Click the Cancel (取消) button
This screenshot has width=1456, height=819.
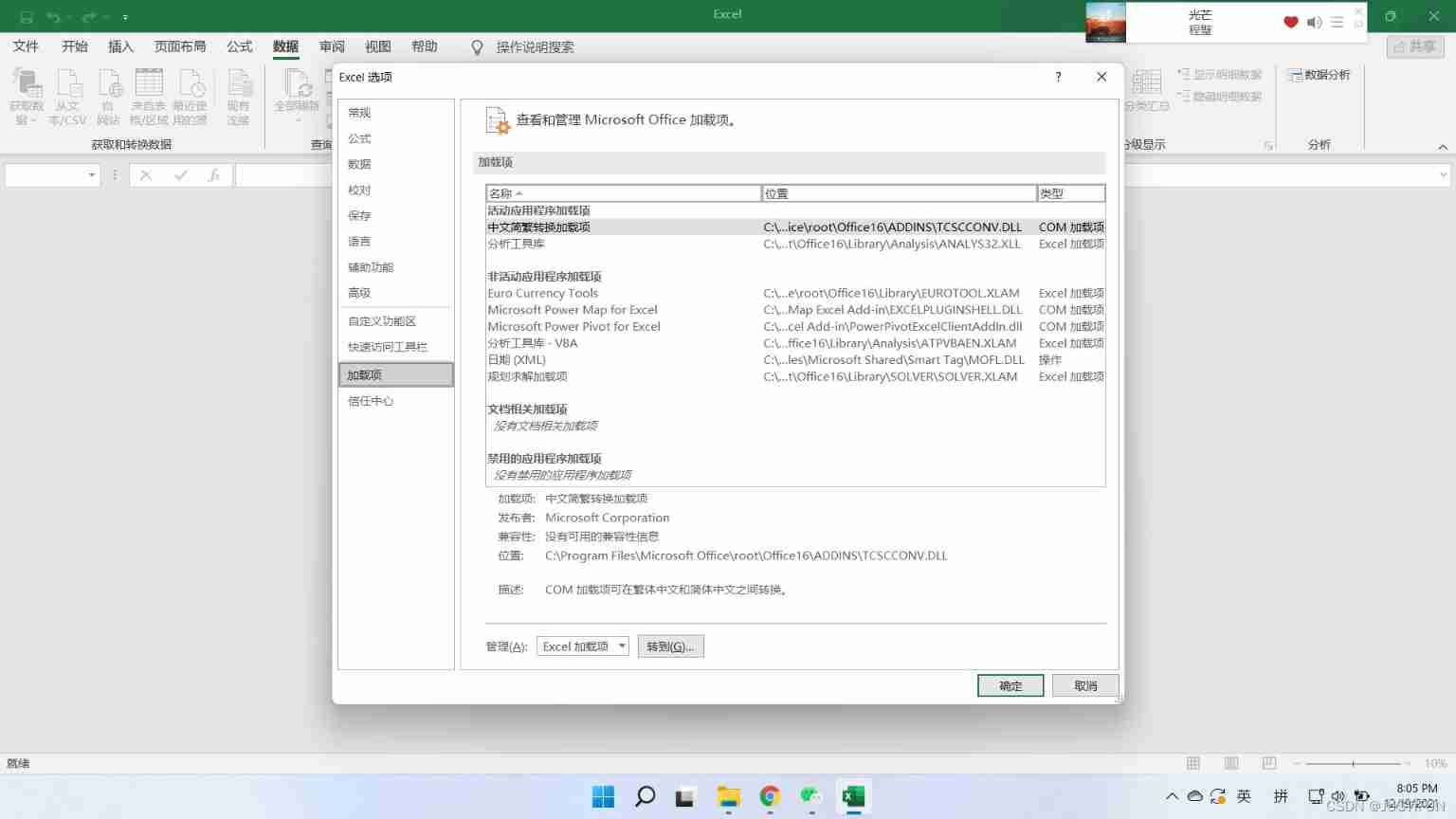1085,685
